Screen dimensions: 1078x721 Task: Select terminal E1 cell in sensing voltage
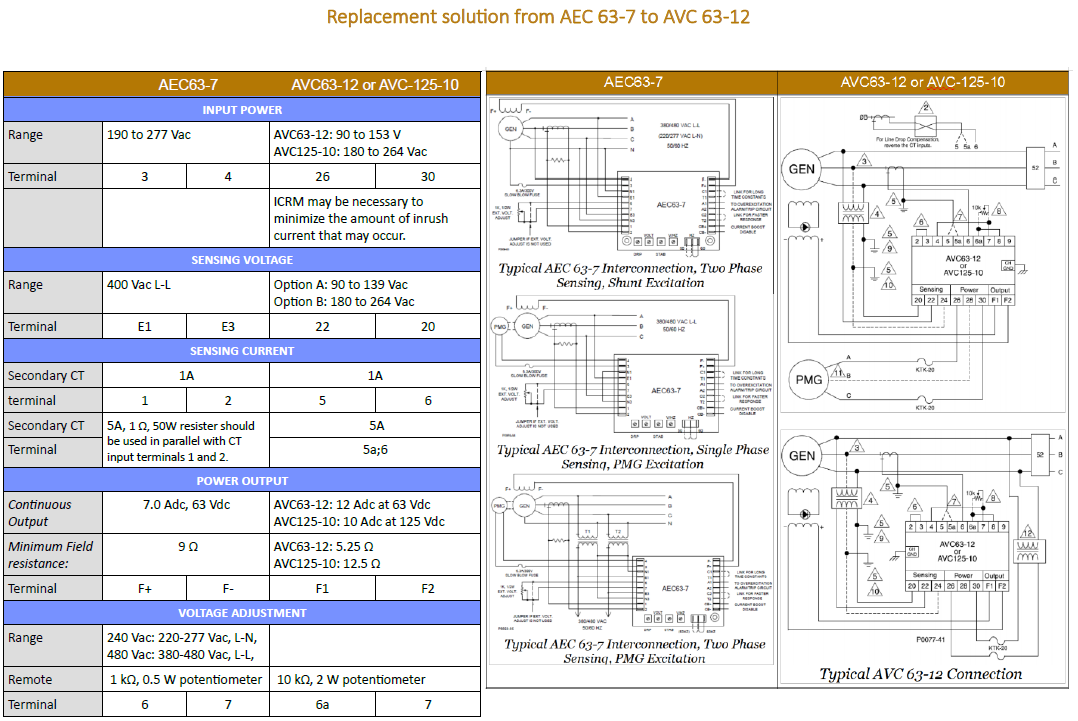[144, 327]
